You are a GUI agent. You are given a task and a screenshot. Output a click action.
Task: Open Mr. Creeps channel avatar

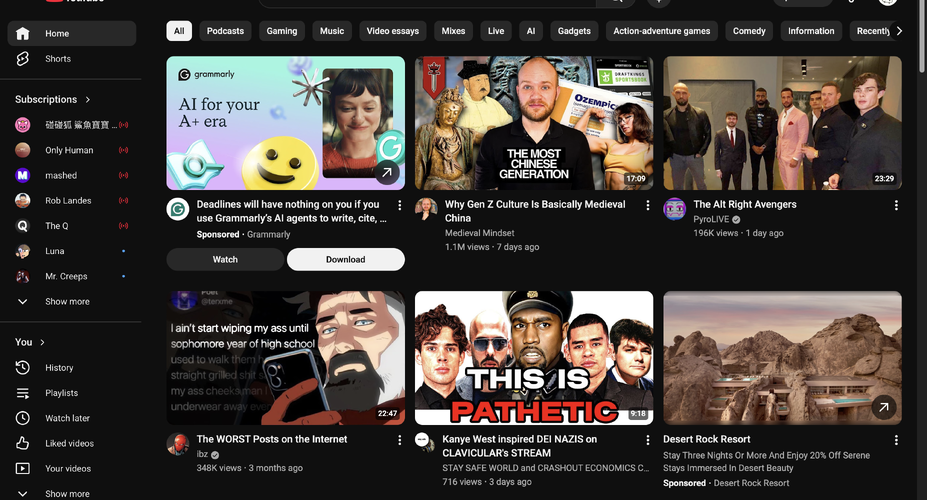22,276
